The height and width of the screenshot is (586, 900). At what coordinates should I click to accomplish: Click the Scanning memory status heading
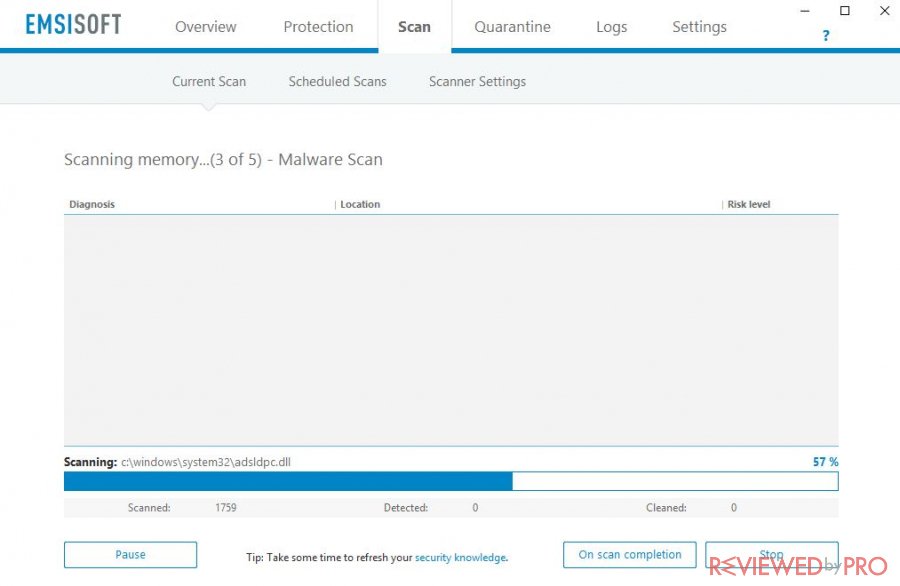coord(223,160)
